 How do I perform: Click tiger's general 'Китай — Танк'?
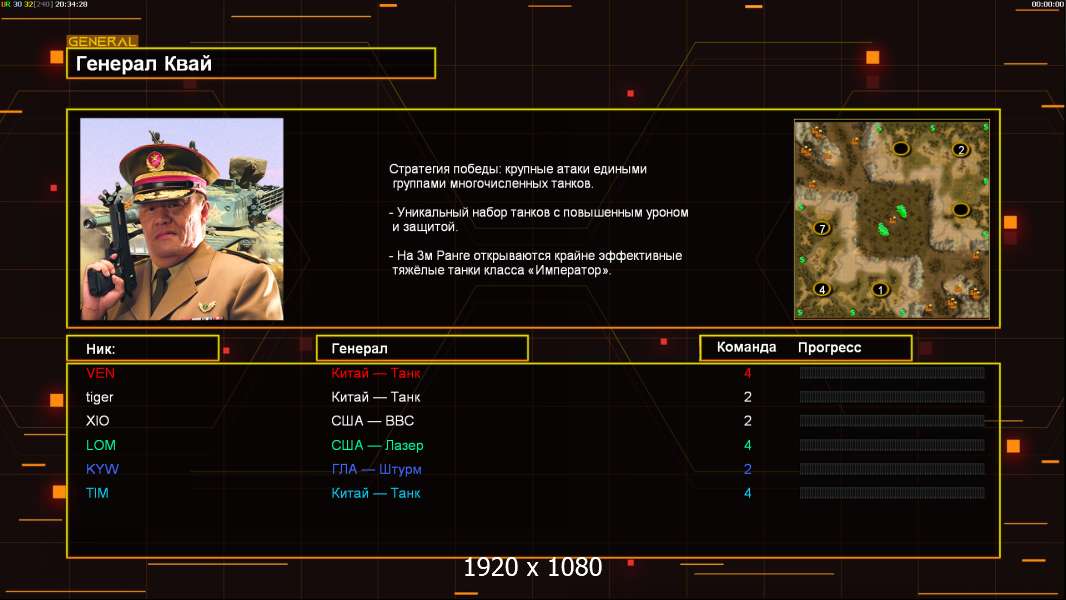(375, 397)
